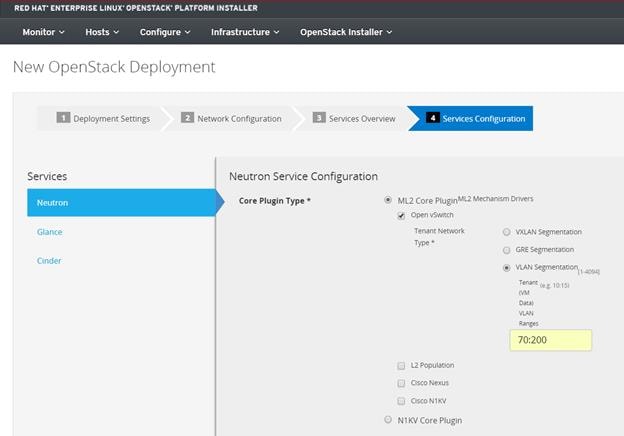Open the Infrastructure menu
Image resolution: width=624 pixels, height=436 pixels.
pos(245,32)
